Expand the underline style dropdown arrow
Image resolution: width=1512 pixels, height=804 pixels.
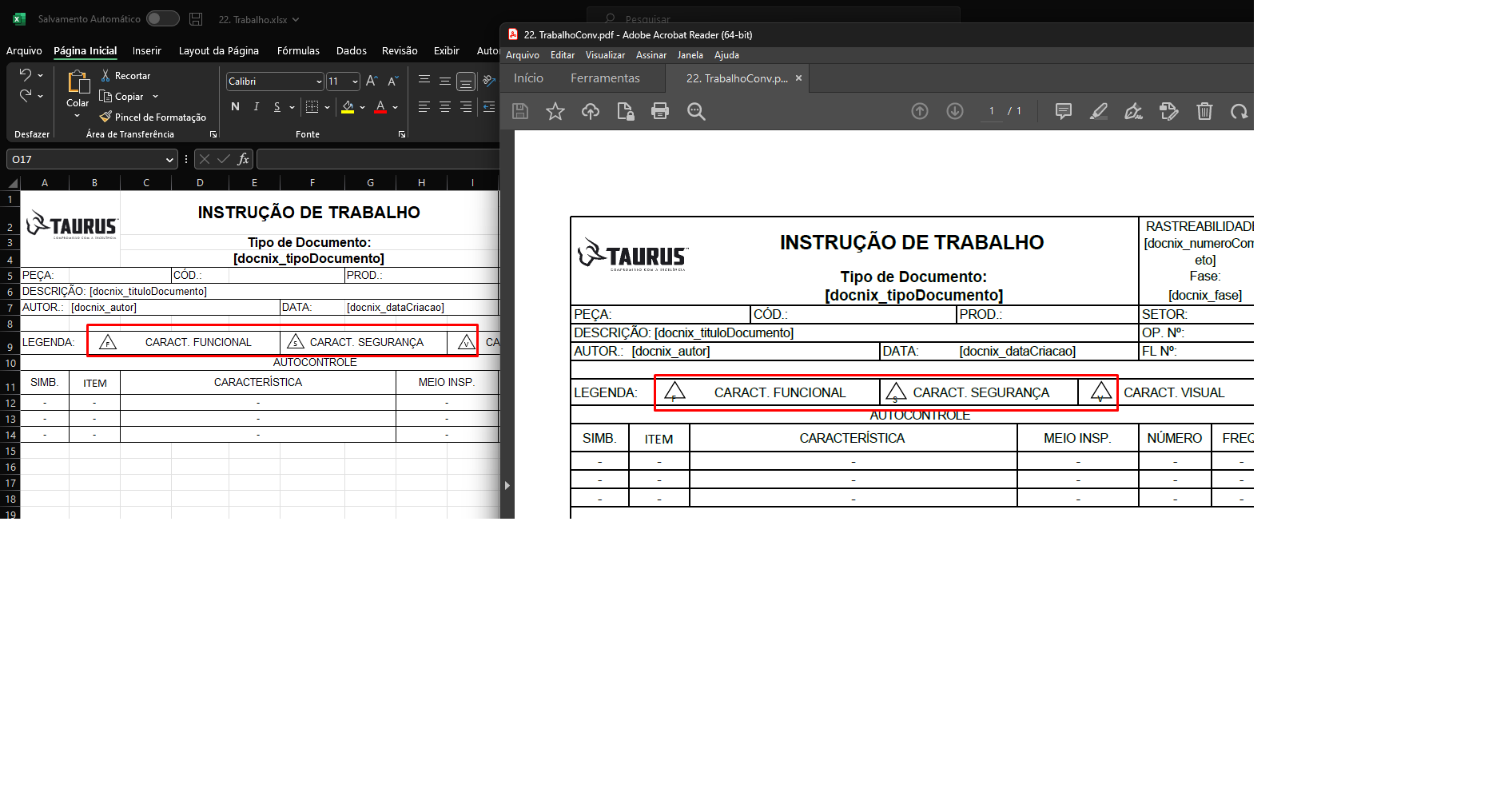click(292, 106)
